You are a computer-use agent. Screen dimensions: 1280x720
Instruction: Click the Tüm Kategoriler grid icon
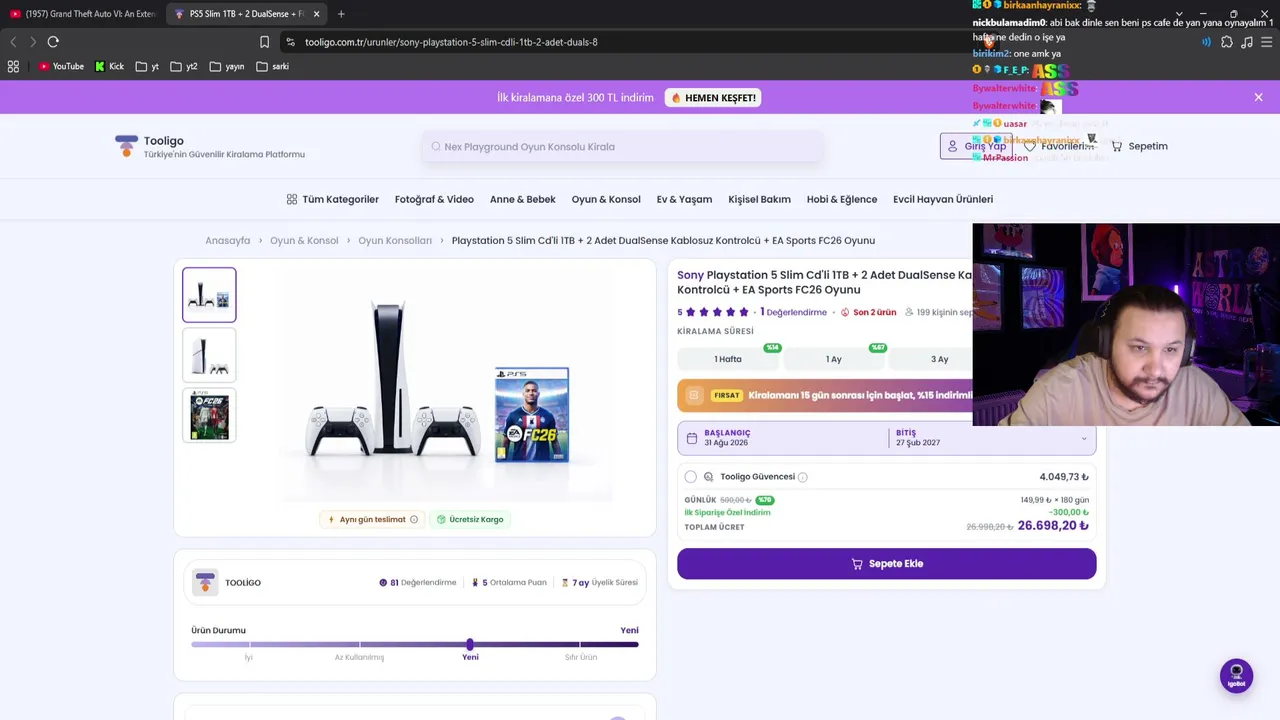292,200
